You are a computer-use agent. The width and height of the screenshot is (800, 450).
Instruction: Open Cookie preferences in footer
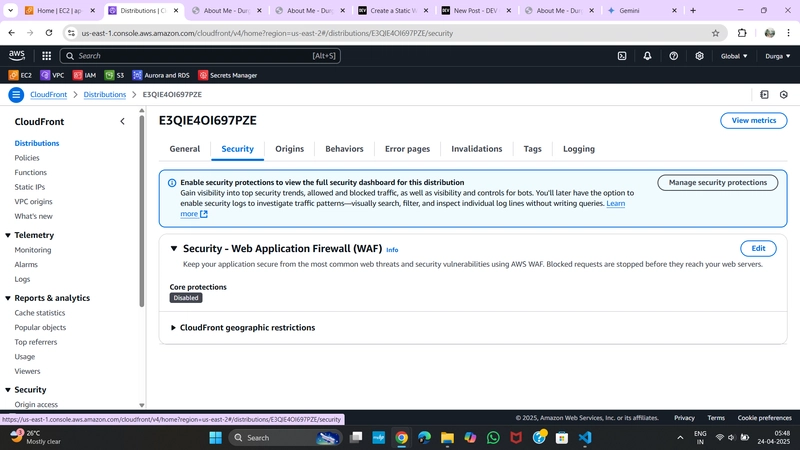tap(764, 418)
